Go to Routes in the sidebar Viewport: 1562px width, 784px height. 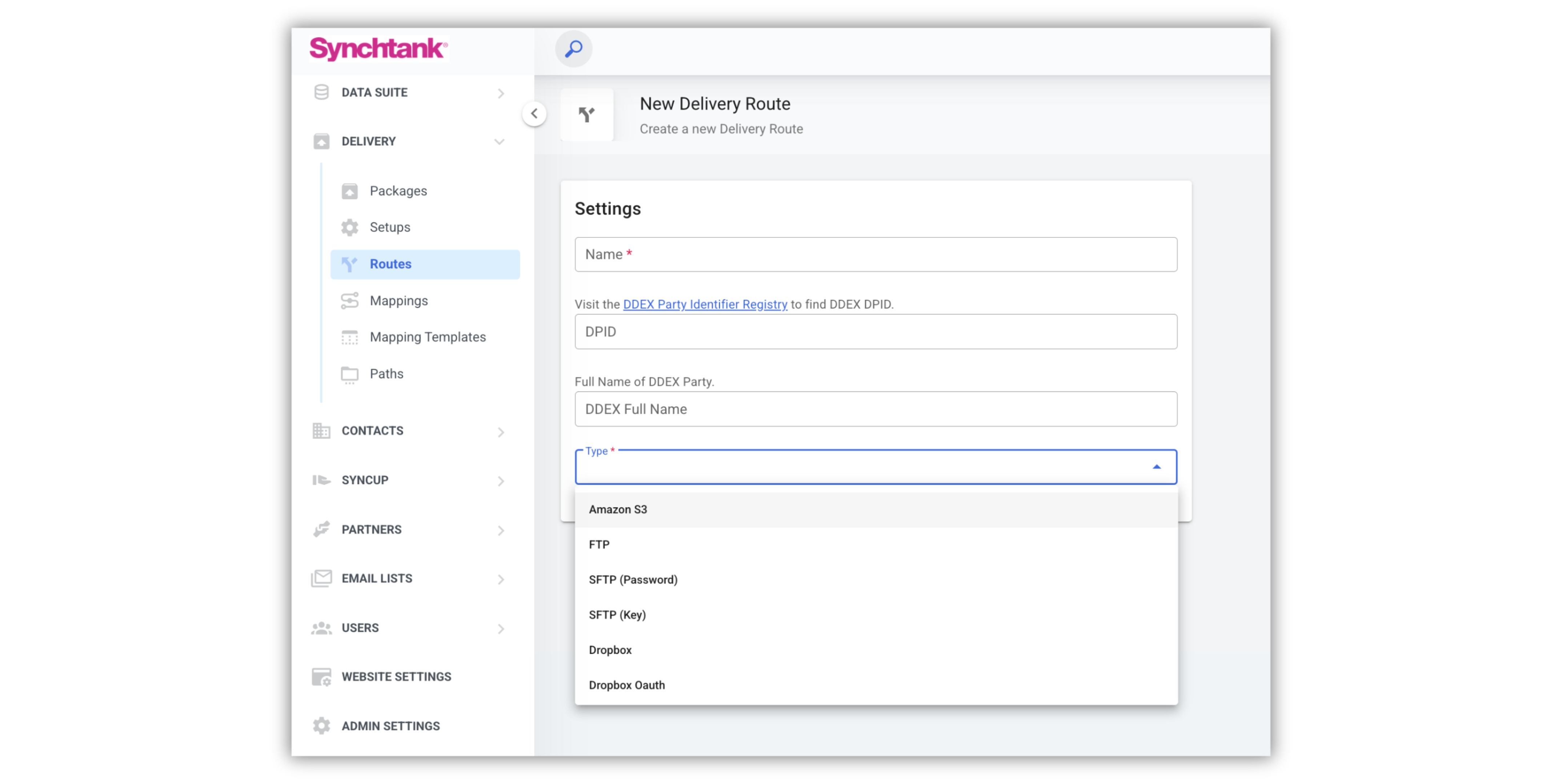click(x=424, y=264)
